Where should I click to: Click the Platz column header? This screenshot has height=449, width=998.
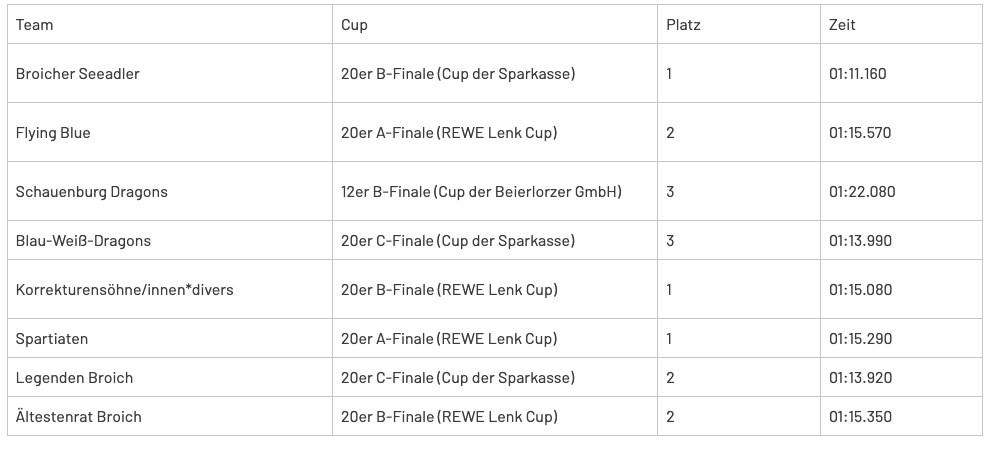(683, 25)
